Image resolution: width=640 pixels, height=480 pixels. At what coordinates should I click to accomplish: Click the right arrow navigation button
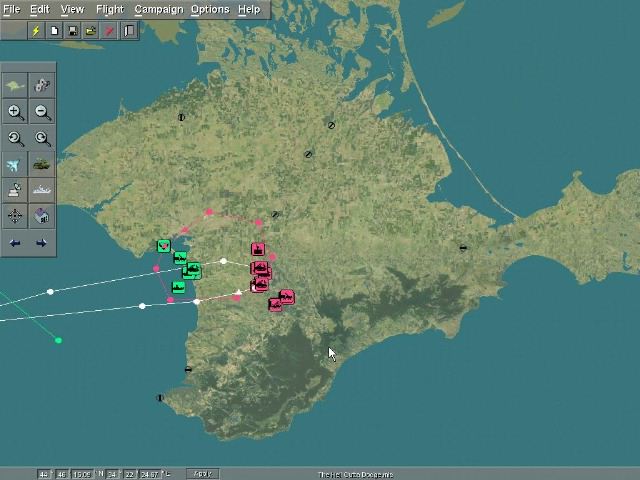[41, 243]
